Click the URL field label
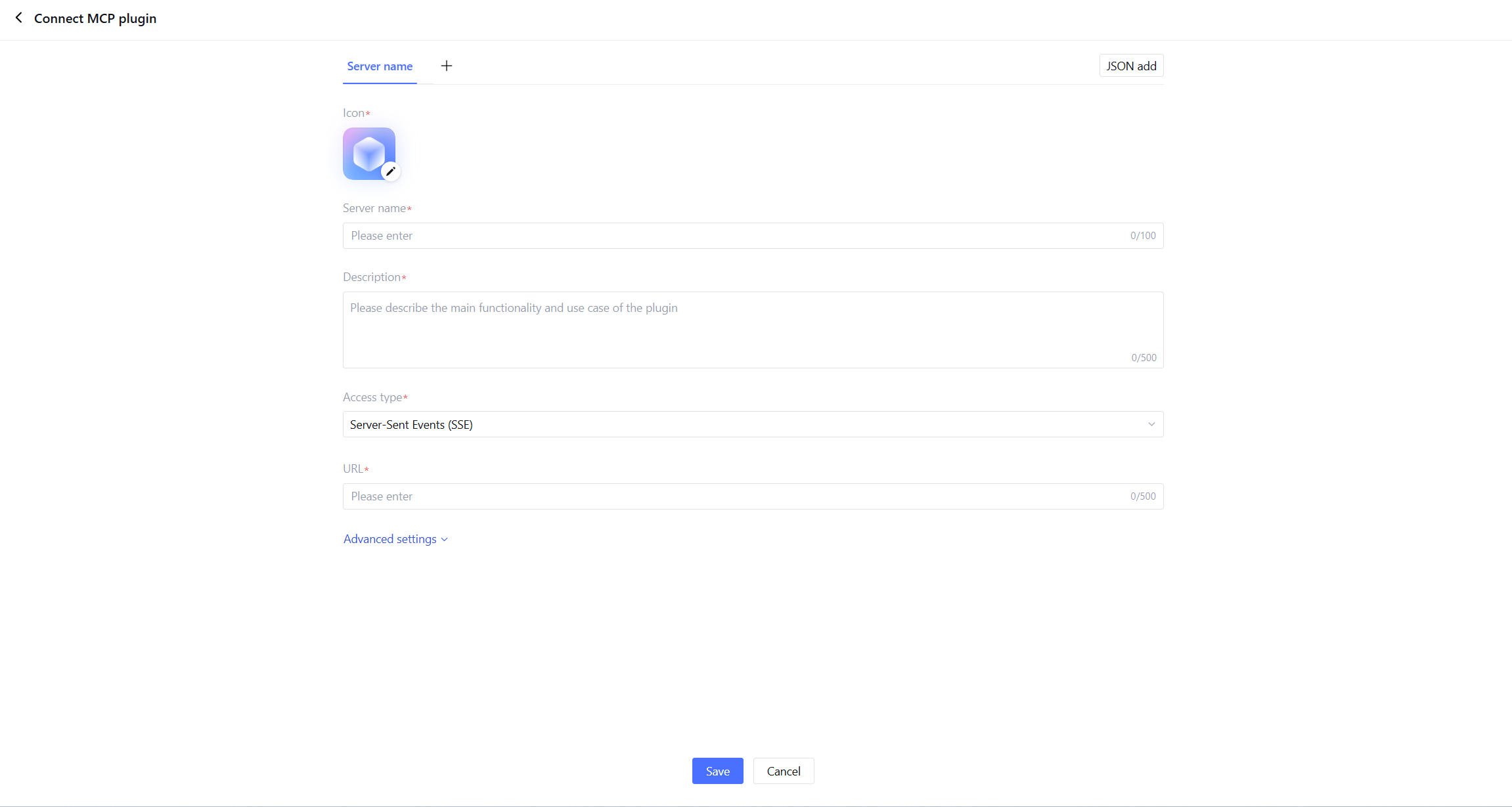Screen dimensions: 1512x807 353,469
